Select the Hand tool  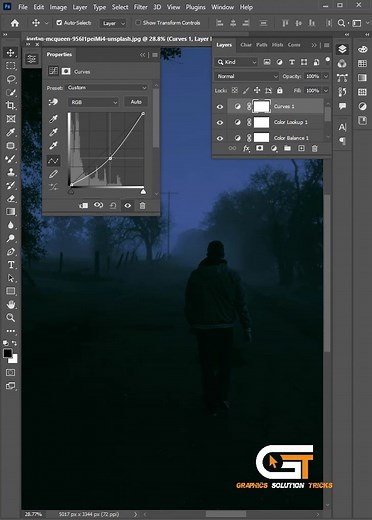coord(11,304)
